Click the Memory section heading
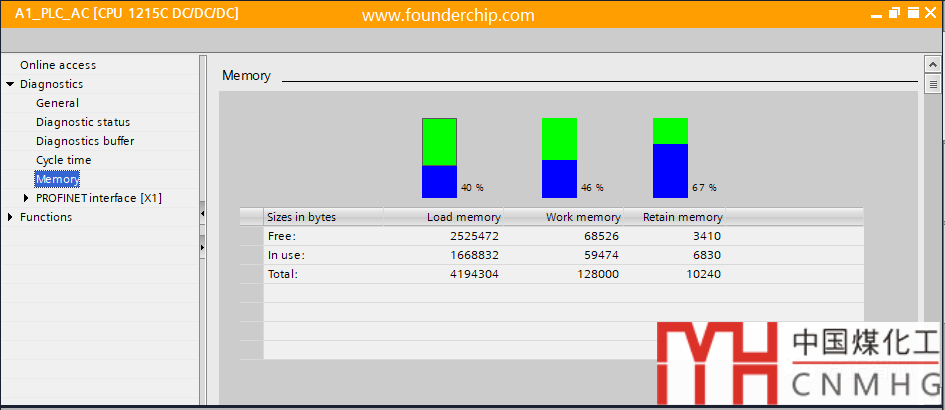This screenshot has width=945, height=410. click(x=246, y=76)
